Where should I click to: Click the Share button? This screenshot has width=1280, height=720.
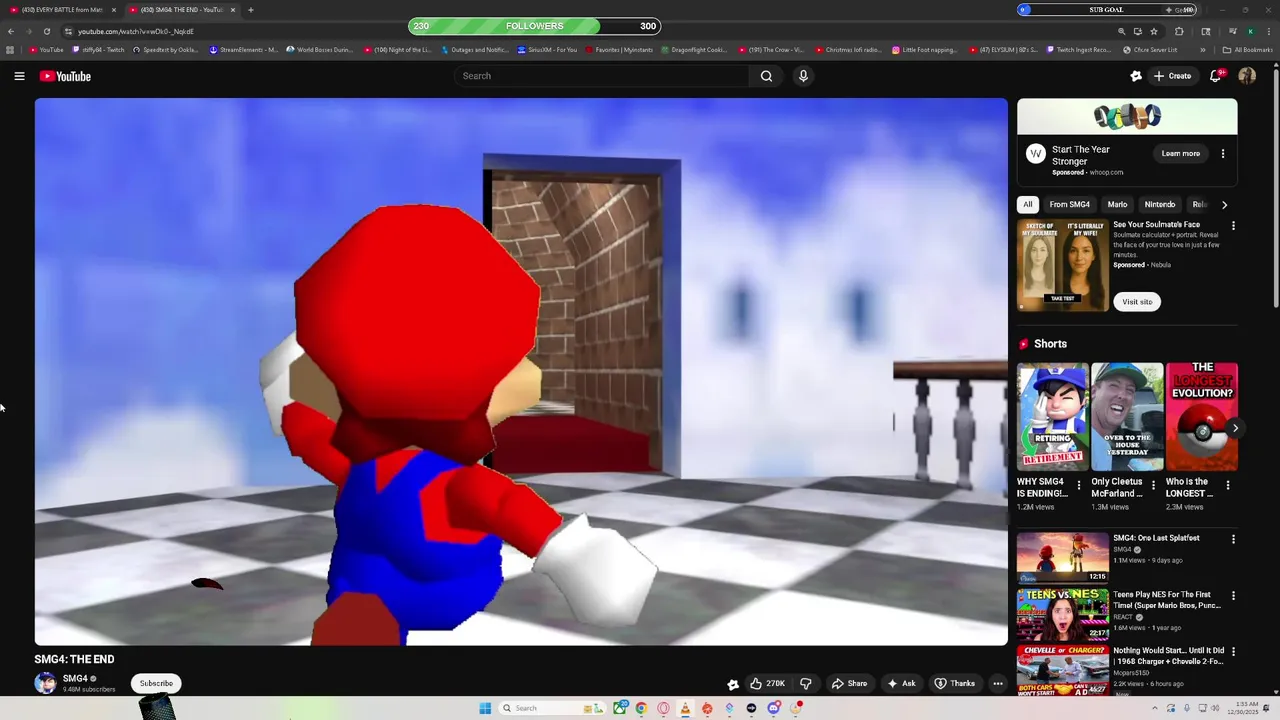point(850,684)
